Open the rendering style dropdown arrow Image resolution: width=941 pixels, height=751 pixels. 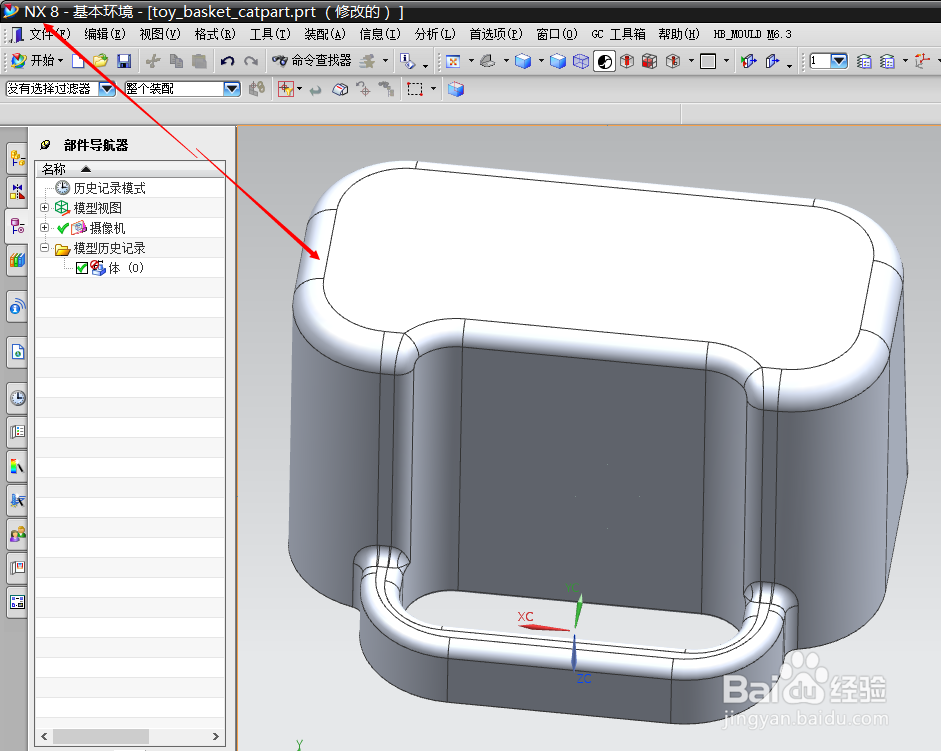point(541,61)
